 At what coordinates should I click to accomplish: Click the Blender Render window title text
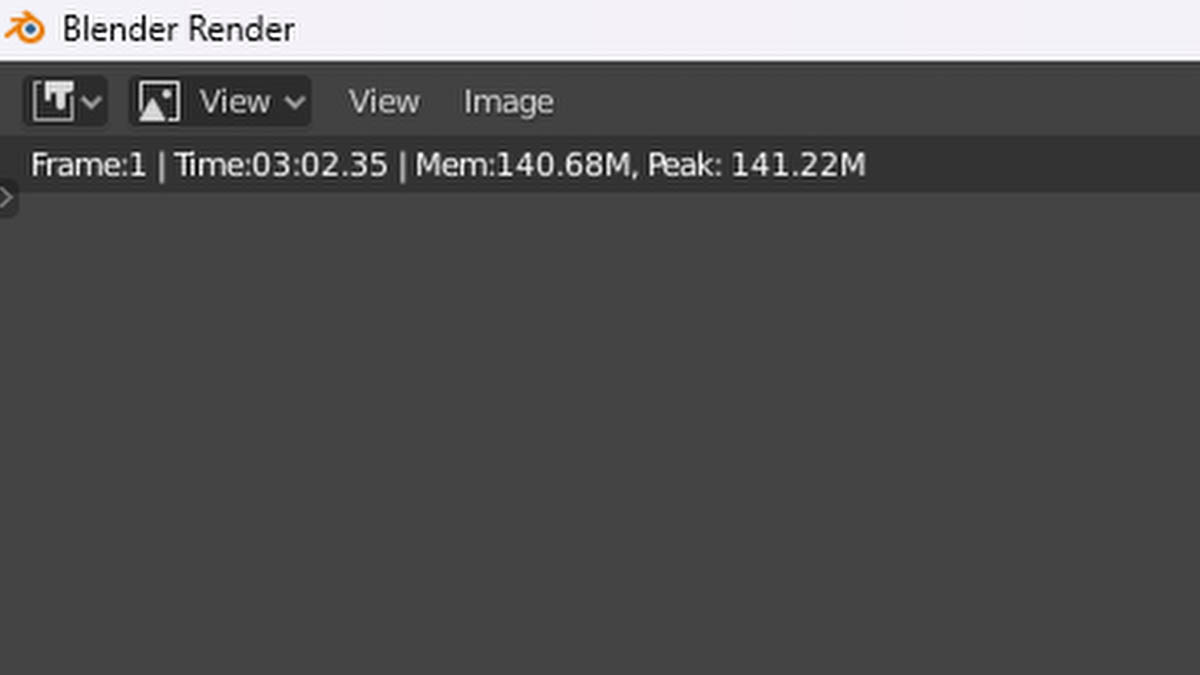click(179, 28)
